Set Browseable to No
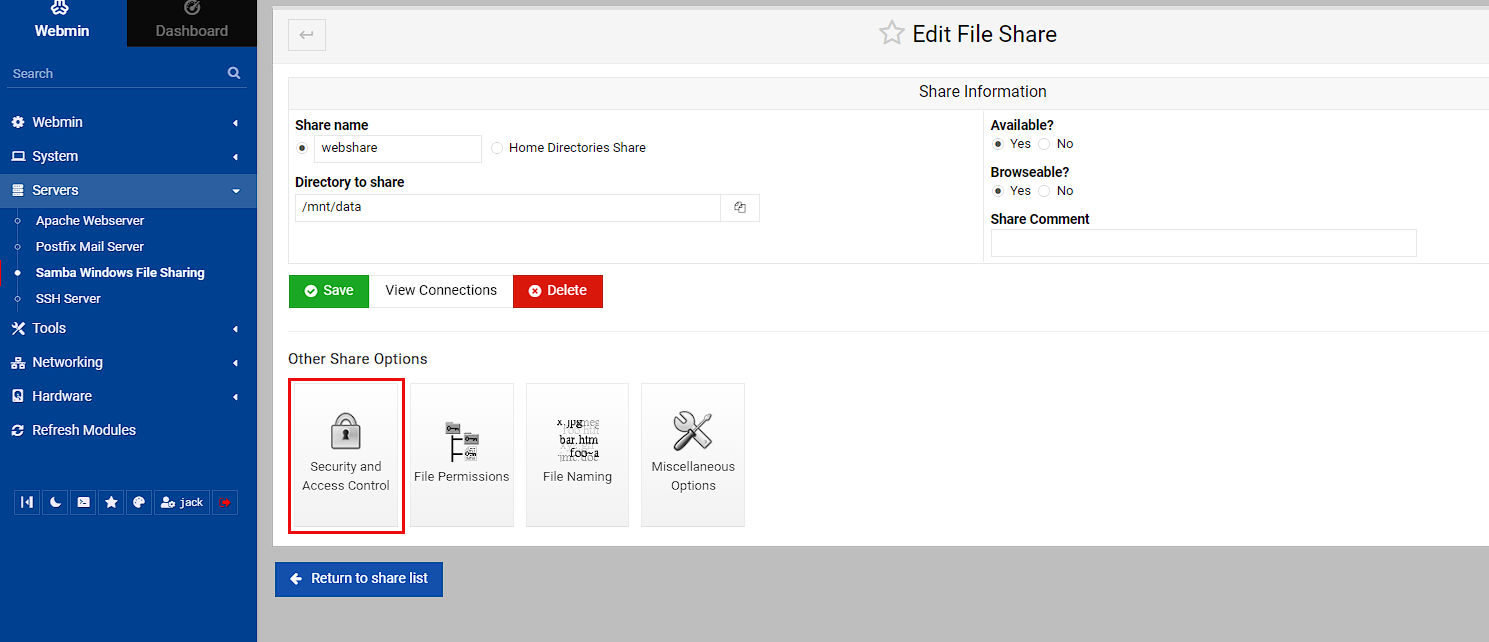Image resolution: width=1489 pixels, height=642 pixels. click(x=1044, y=191)
